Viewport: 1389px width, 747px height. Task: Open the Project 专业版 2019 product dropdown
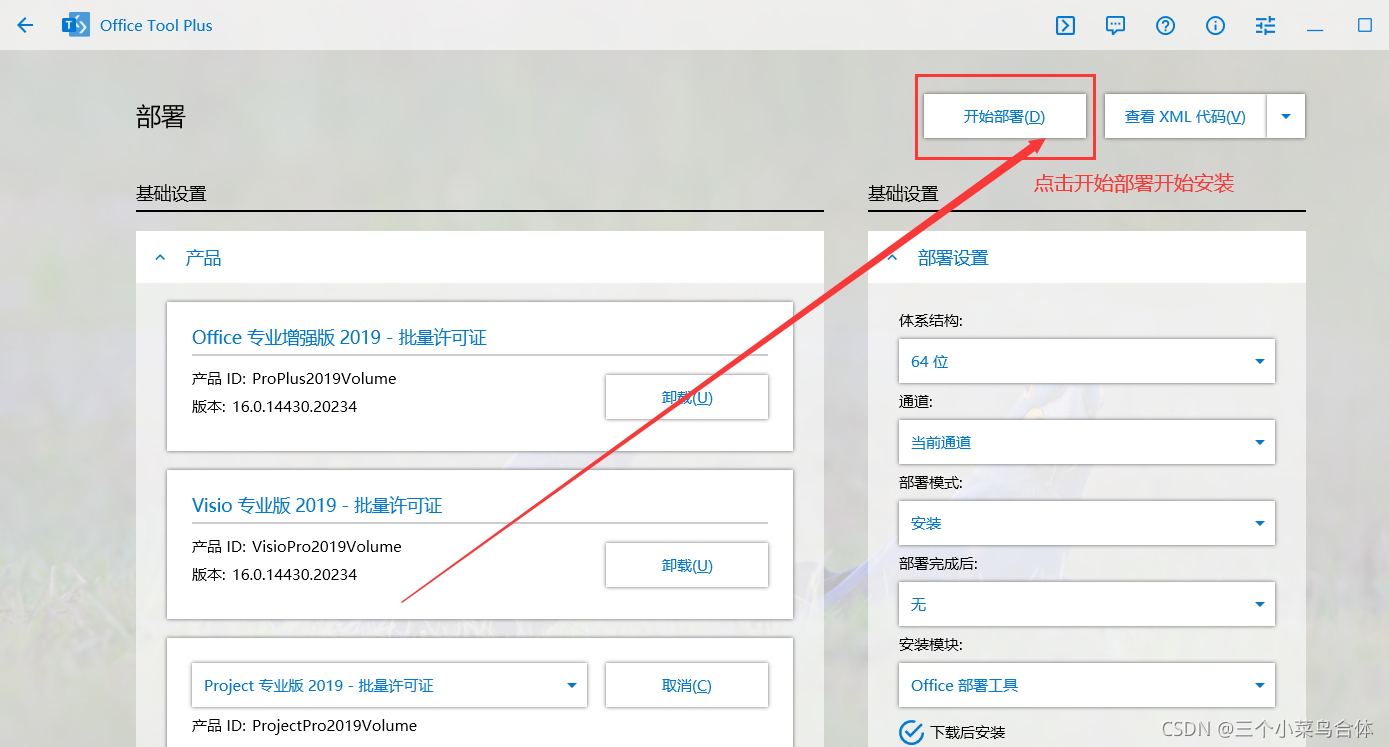(x=389, y=685)
